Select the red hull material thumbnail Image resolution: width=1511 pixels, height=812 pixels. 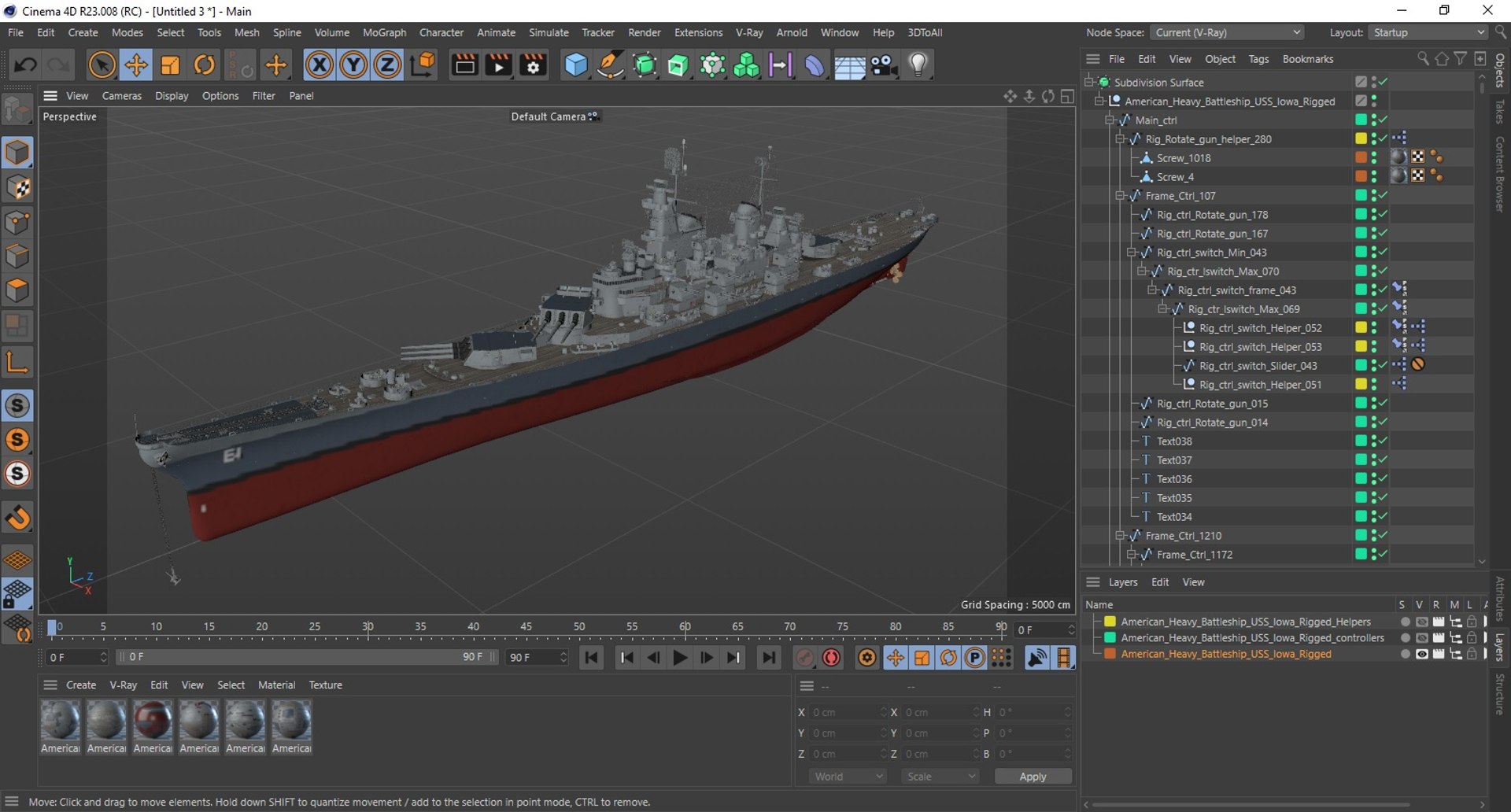153,720
